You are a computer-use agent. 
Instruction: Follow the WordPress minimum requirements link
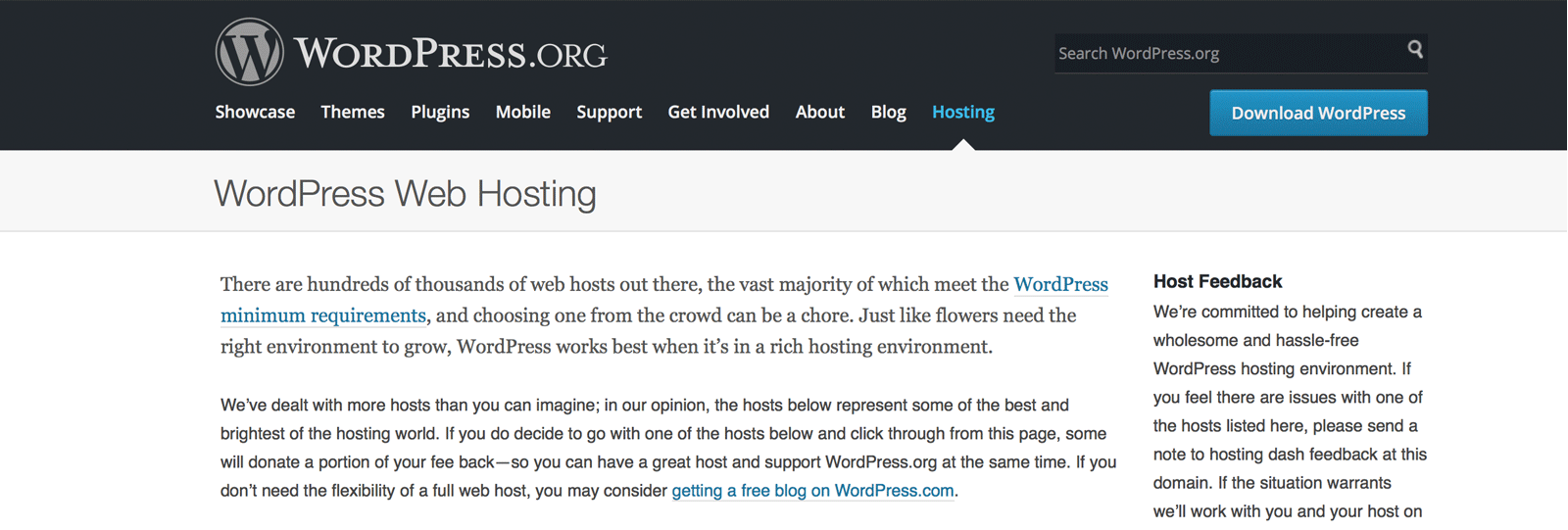[322, 315]
